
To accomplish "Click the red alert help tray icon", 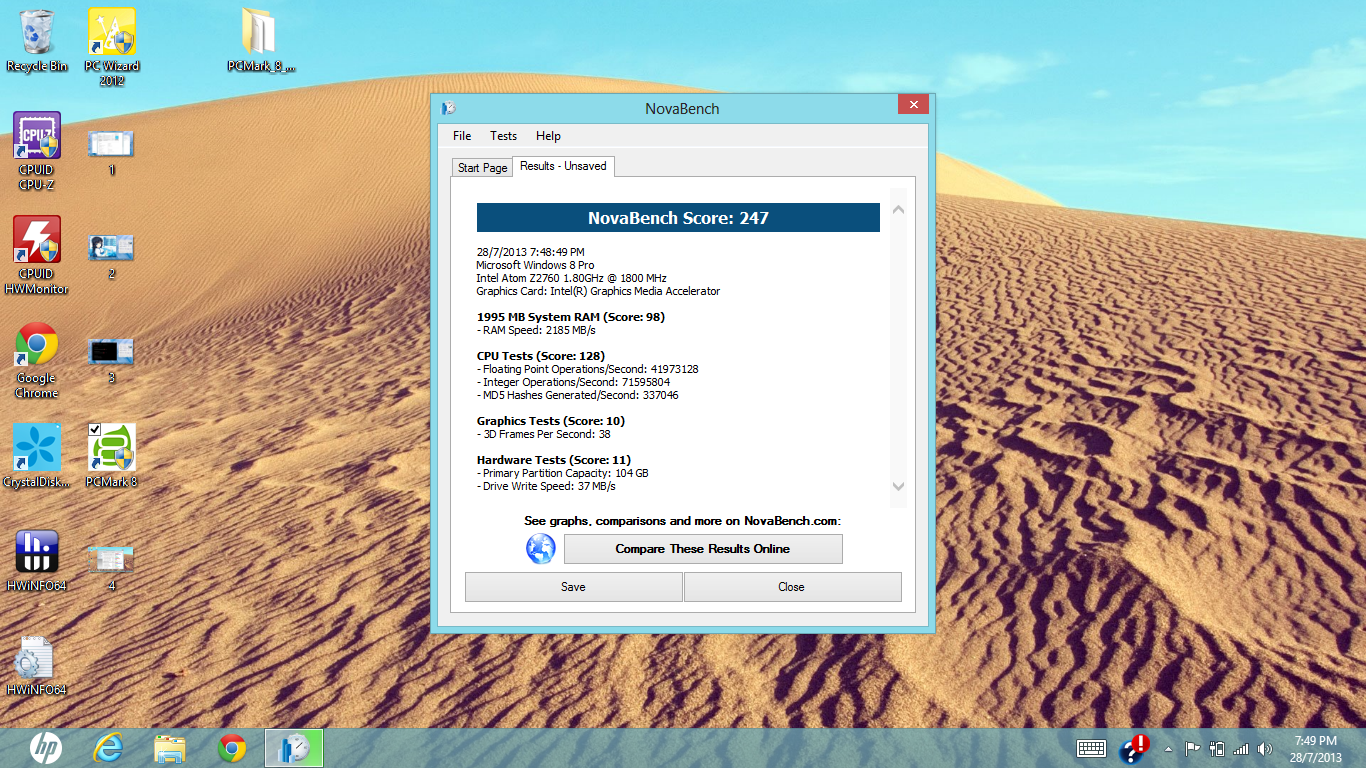I will tap(1135, 748).
